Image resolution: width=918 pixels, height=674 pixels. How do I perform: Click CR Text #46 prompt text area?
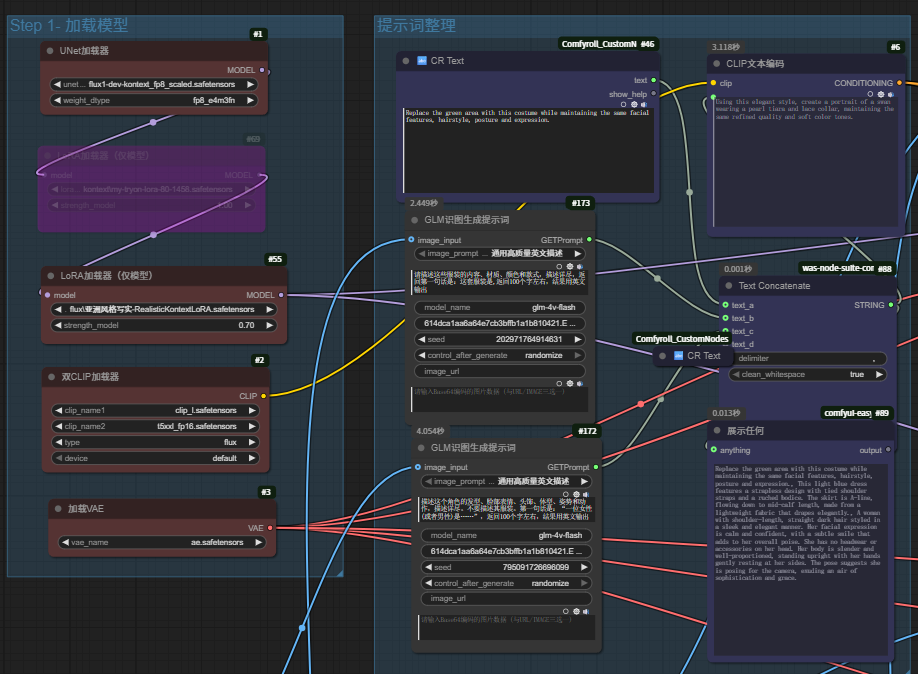pyautogui.click(x=529, y=150)
